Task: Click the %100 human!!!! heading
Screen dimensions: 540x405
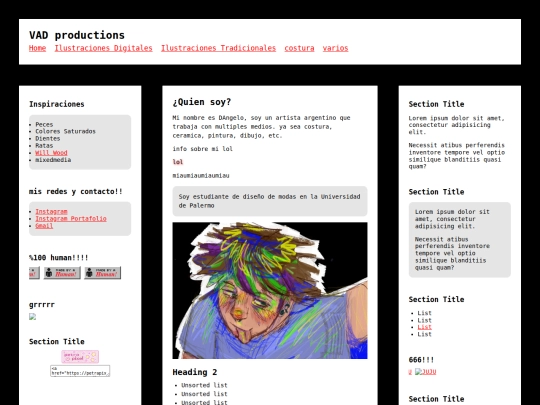Action: (59, 258)
